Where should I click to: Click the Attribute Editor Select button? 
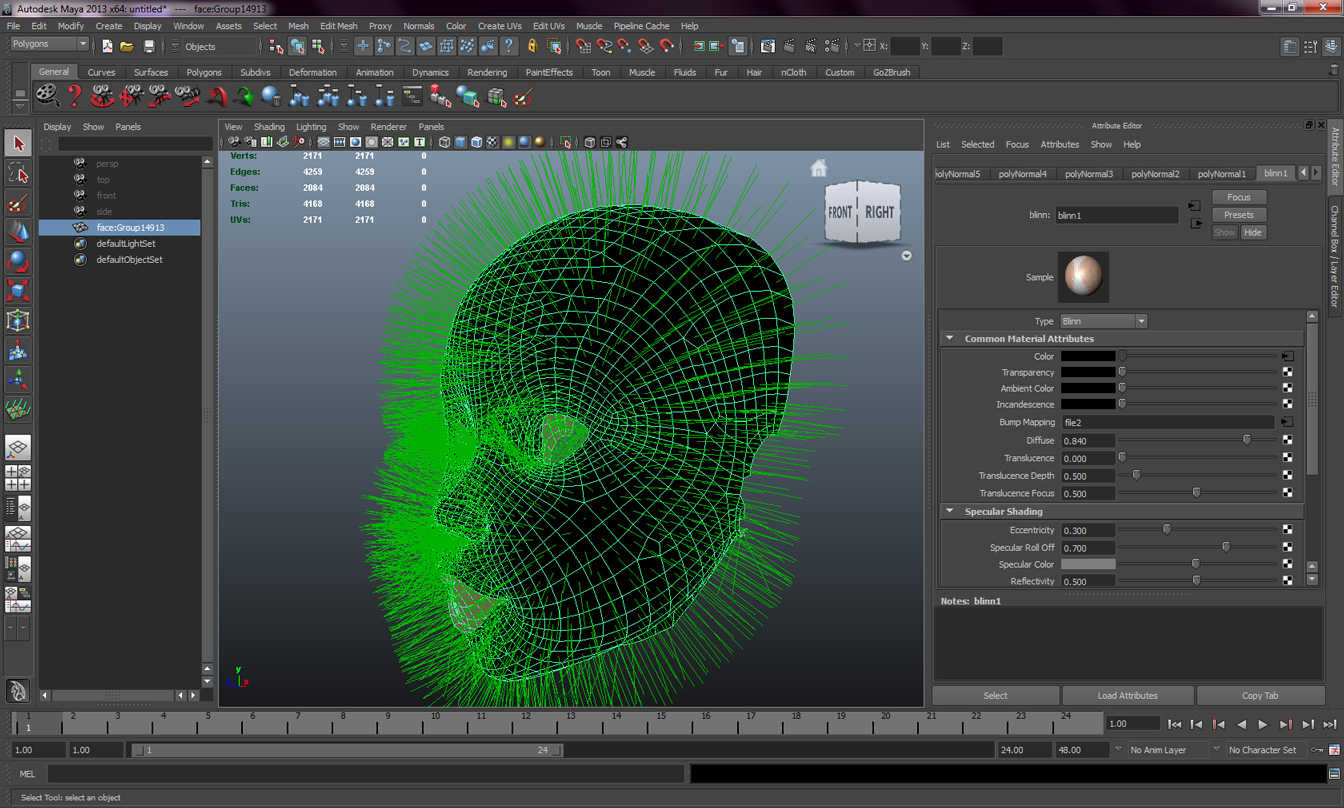pos(995,696)
